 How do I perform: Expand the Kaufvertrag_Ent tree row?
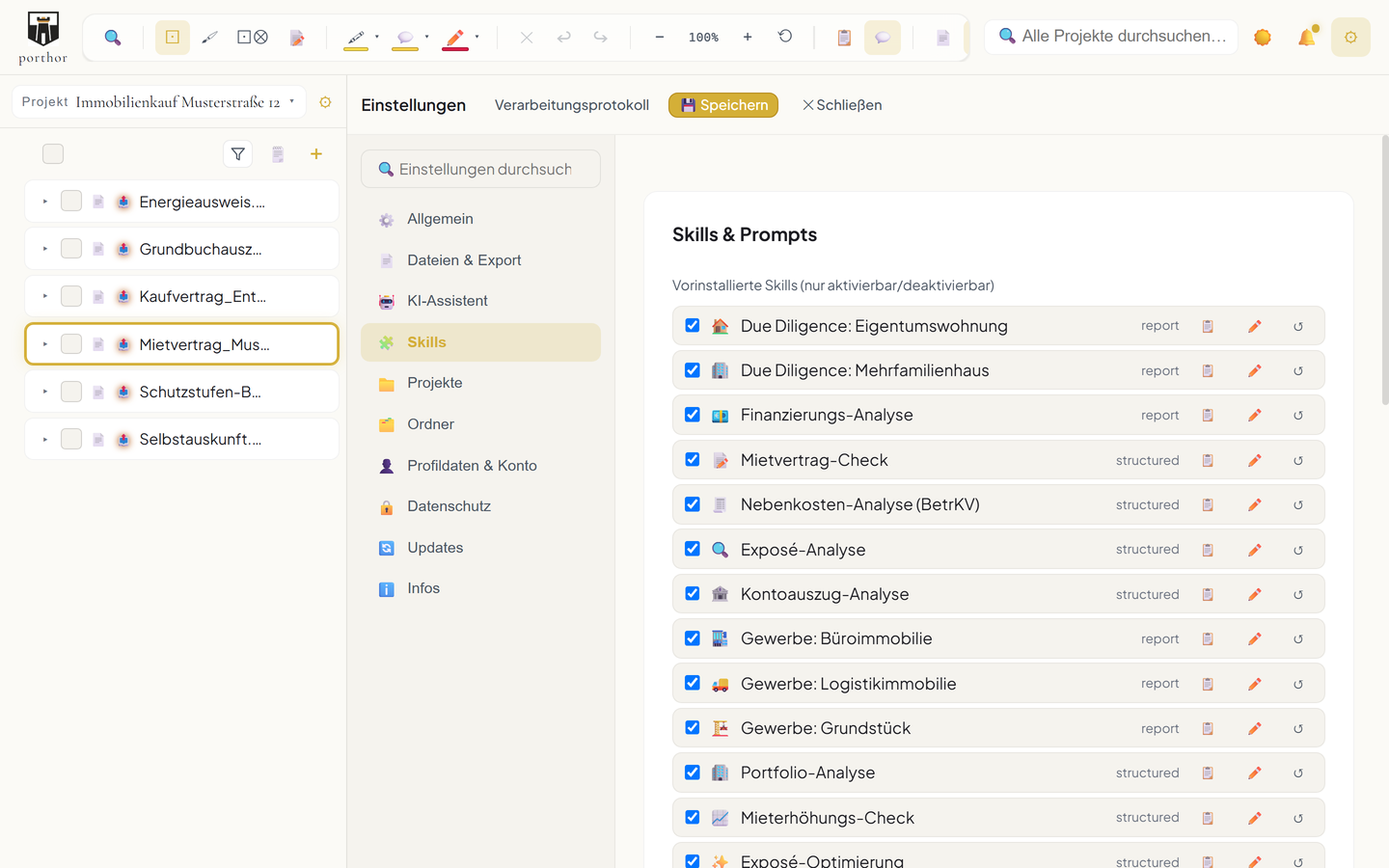click(x=45, y=296)
